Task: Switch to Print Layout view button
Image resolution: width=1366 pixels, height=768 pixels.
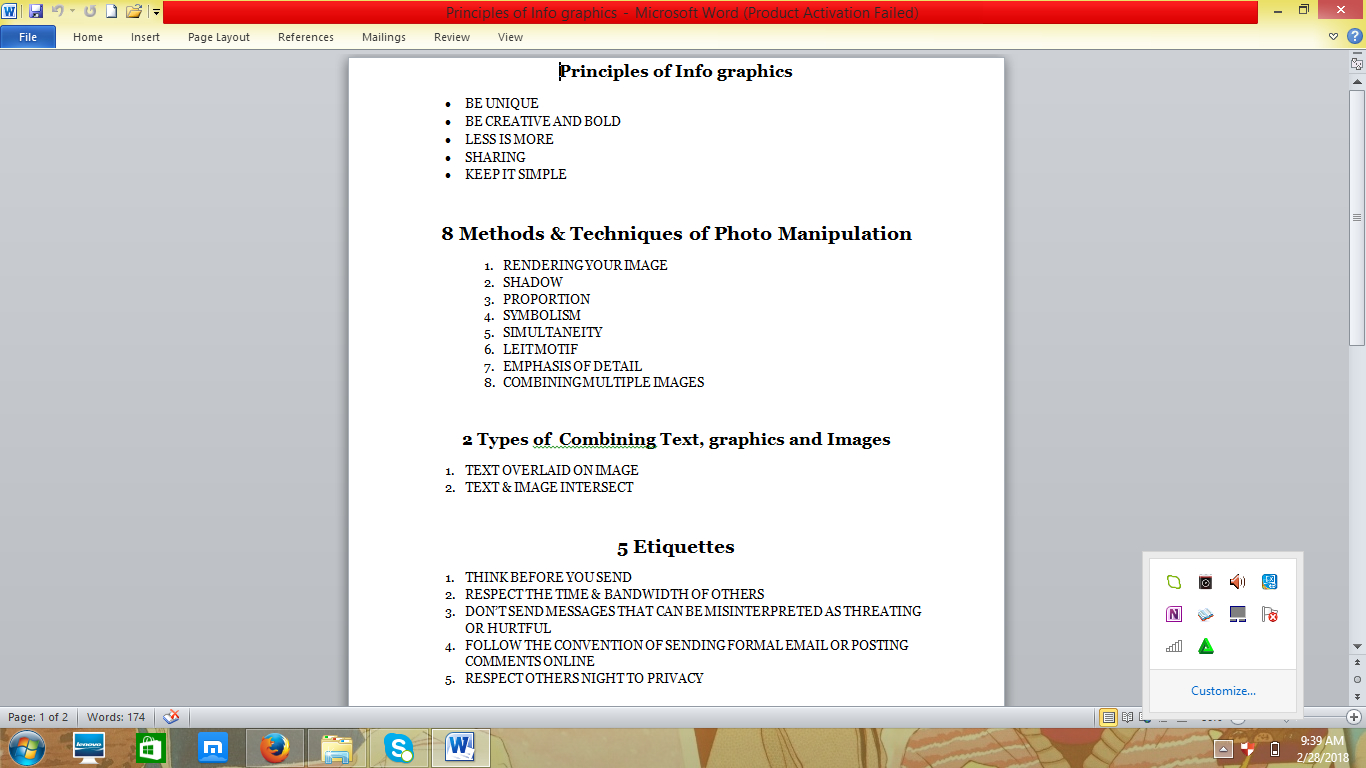Action: pos(1108,717)
